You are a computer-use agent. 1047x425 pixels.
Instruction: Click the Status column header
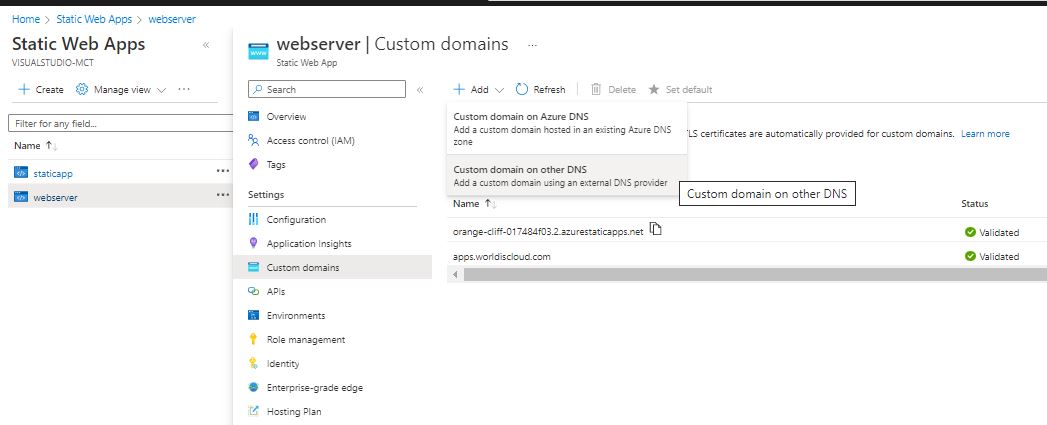[x=974, y=203]
